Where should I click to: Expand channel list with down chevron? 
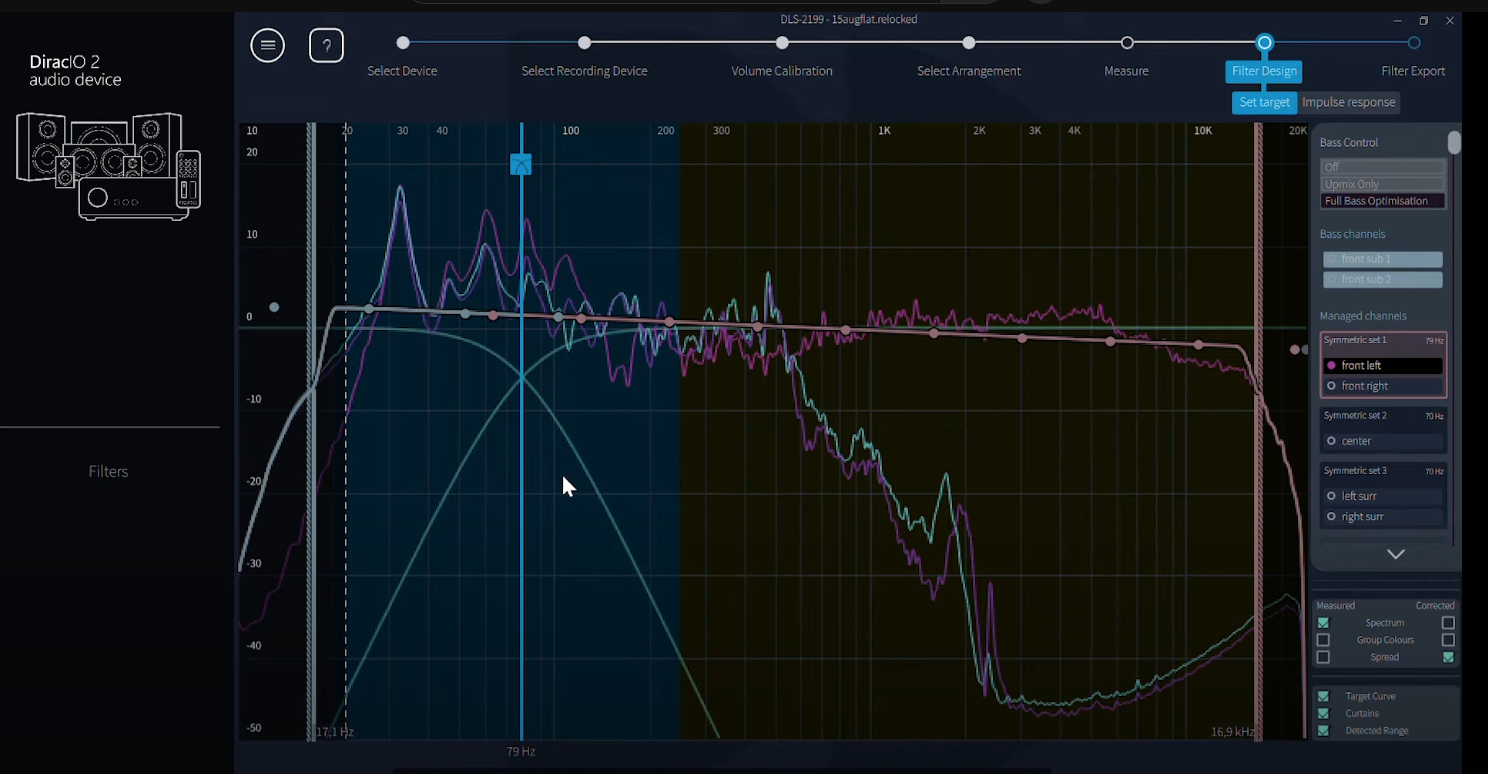(x=1396, y=554)
